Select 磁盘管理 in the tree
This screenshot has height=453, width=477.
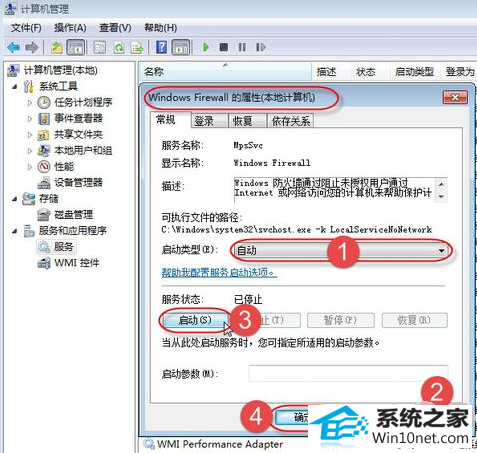[73, 215]
